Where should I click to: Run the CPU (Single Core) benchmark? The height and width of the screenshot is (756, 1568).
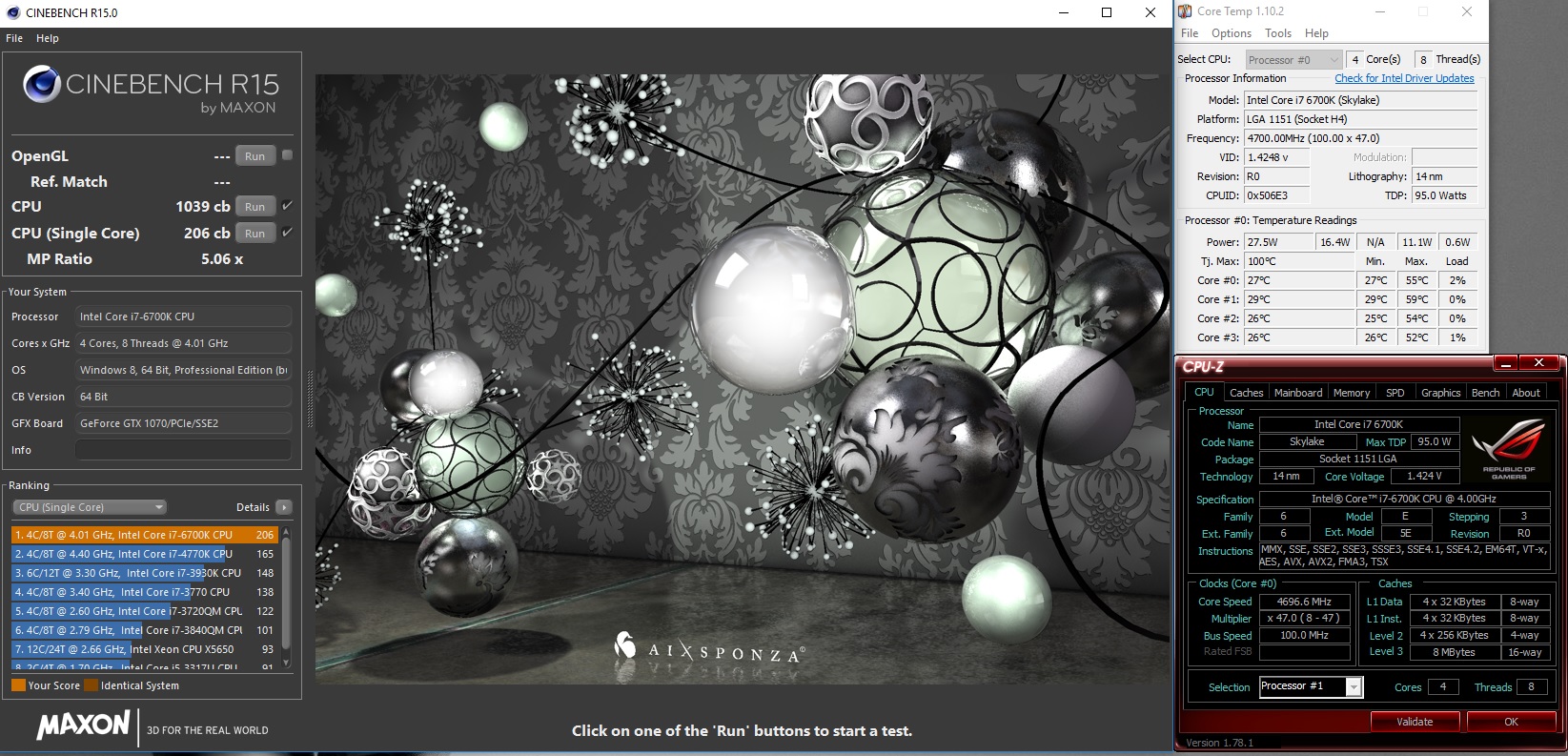pos(255,234)
